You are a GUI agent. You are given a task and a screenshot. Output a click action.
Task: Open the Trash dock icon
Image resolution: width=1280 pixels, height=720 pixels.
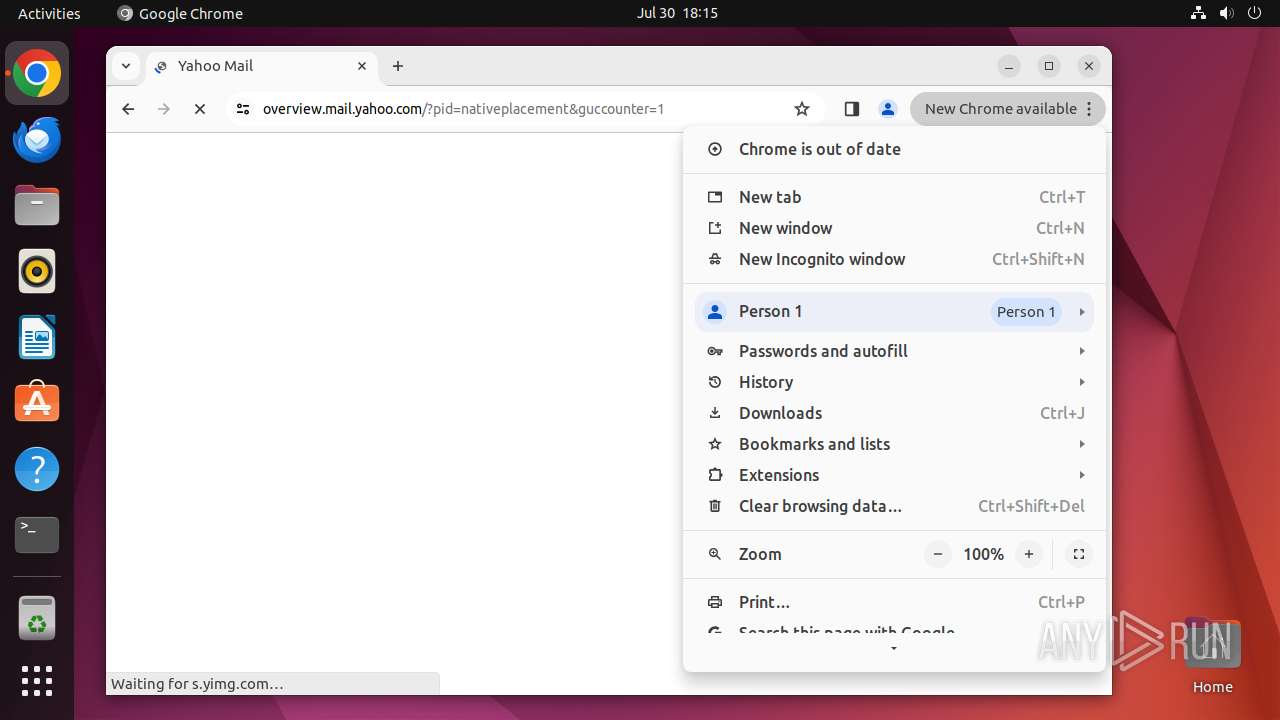(37, 618)
